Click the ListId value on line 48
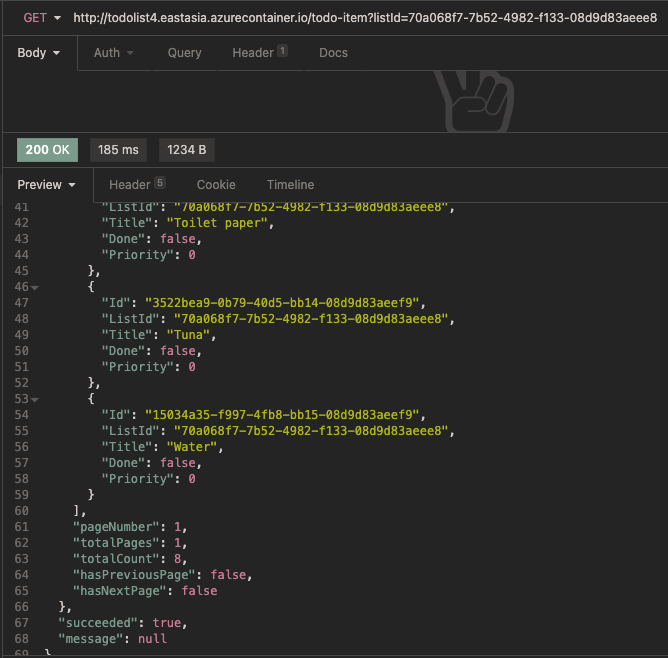 point(311,319)
